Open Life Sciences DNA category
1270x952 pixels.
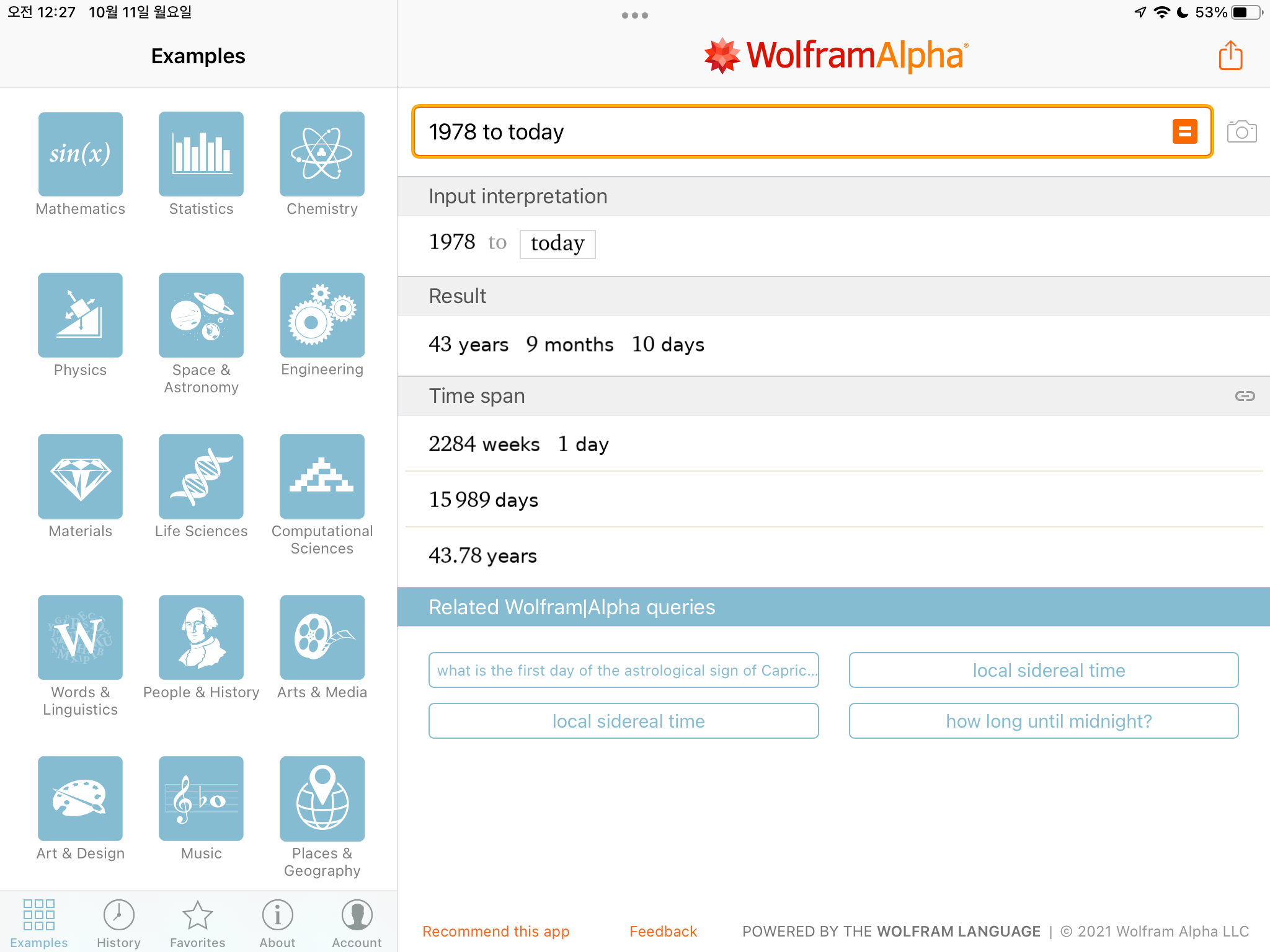201,477
